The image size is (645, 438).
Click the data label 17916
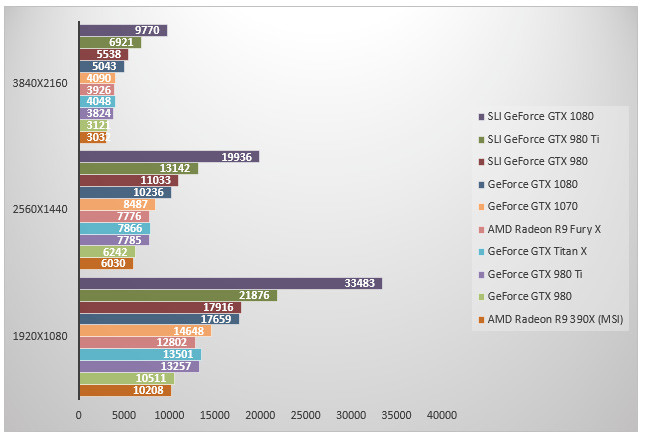[218, 307]
